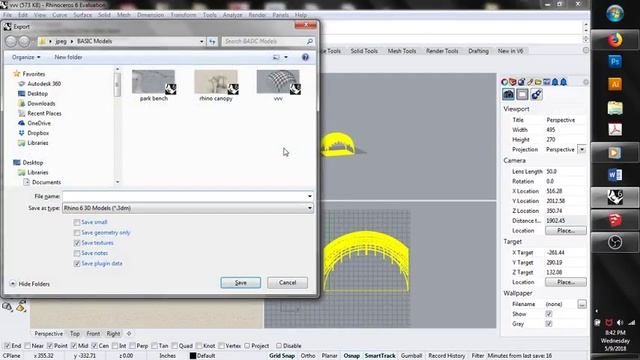The height and width of the screenshot is (360, 640).
Task: Select Downloads in Favorites list
Action: 41,104
